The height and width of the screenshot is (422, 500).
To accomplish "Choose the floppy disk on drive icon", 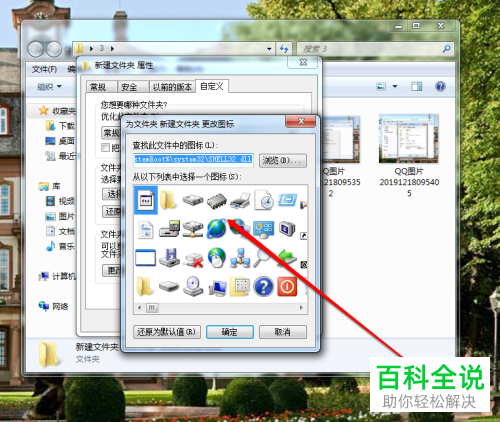I will pos(169,258).
